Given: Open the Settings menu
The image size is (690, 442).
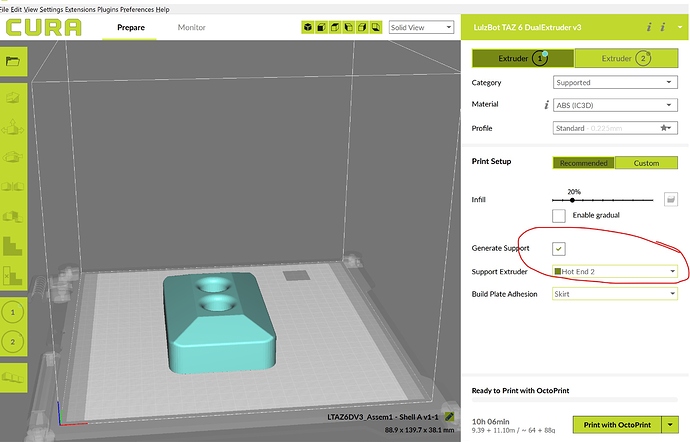Looking at the screenshot, I should click(x=51, y=9).
